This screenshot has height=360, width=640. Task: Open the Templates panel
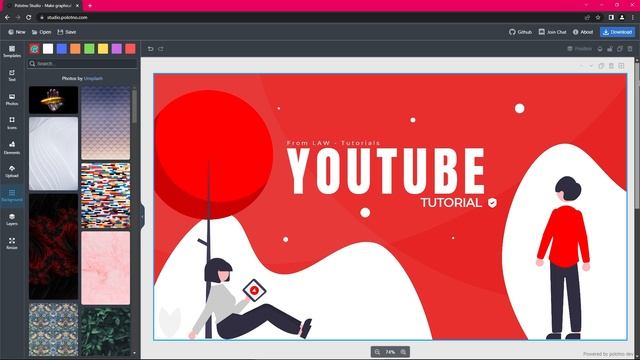coord(12,51)
